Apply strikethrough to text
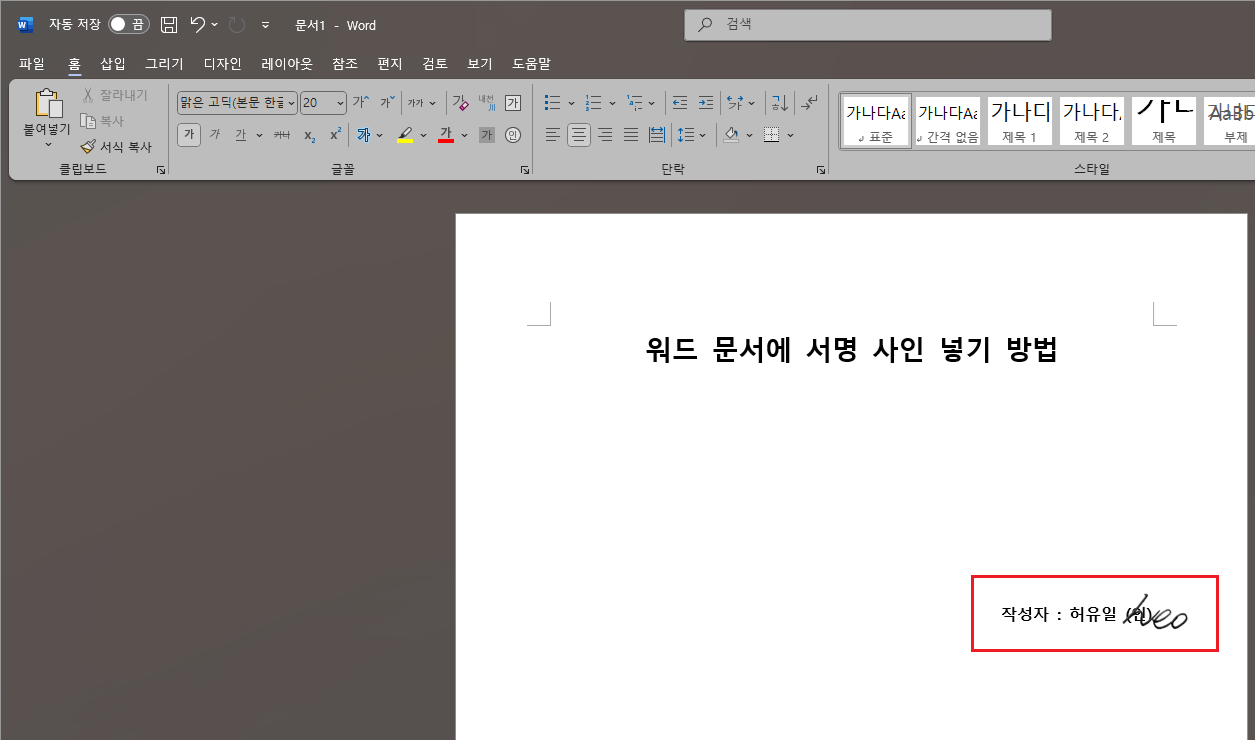Screen dimensions: 1255x740 tap(281, 134)
